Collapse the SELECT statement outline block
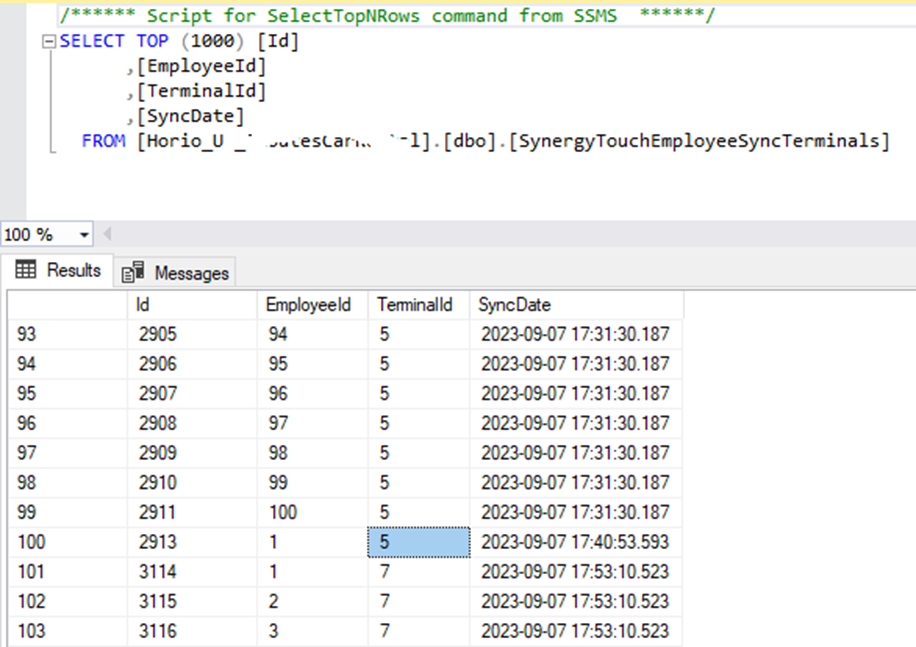Viewport: 916px width, 647px height. pyautogui.click(x=49, y=41)
